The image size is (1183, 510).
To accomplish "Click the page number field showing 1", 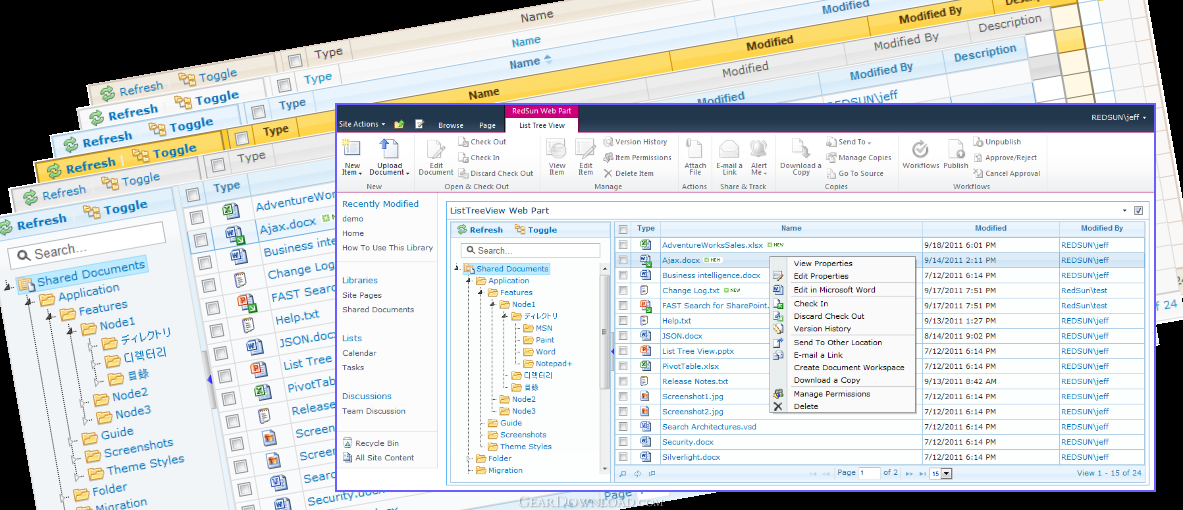I will [x=869, y=474].
